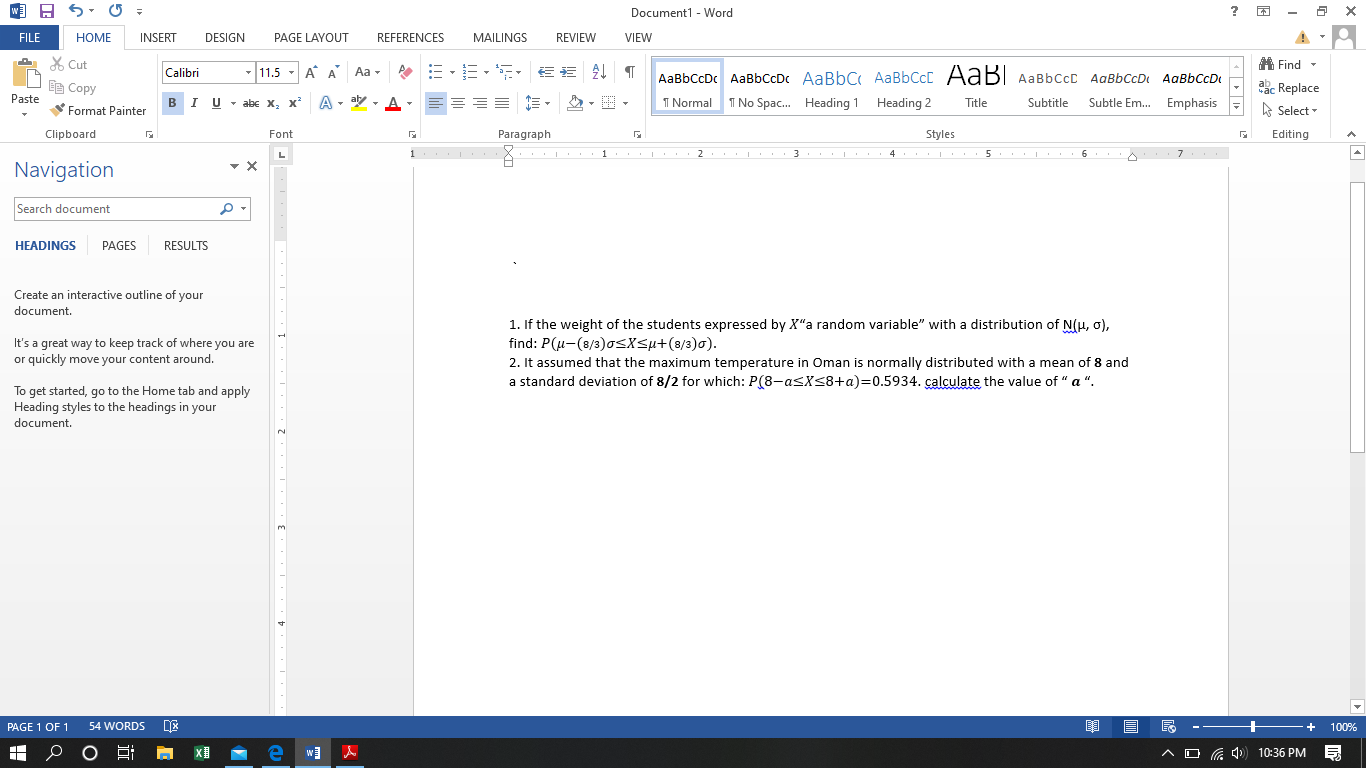The image size is (1366, 768).
Task: Toggle Underline formatting
Action: [216, 104]
